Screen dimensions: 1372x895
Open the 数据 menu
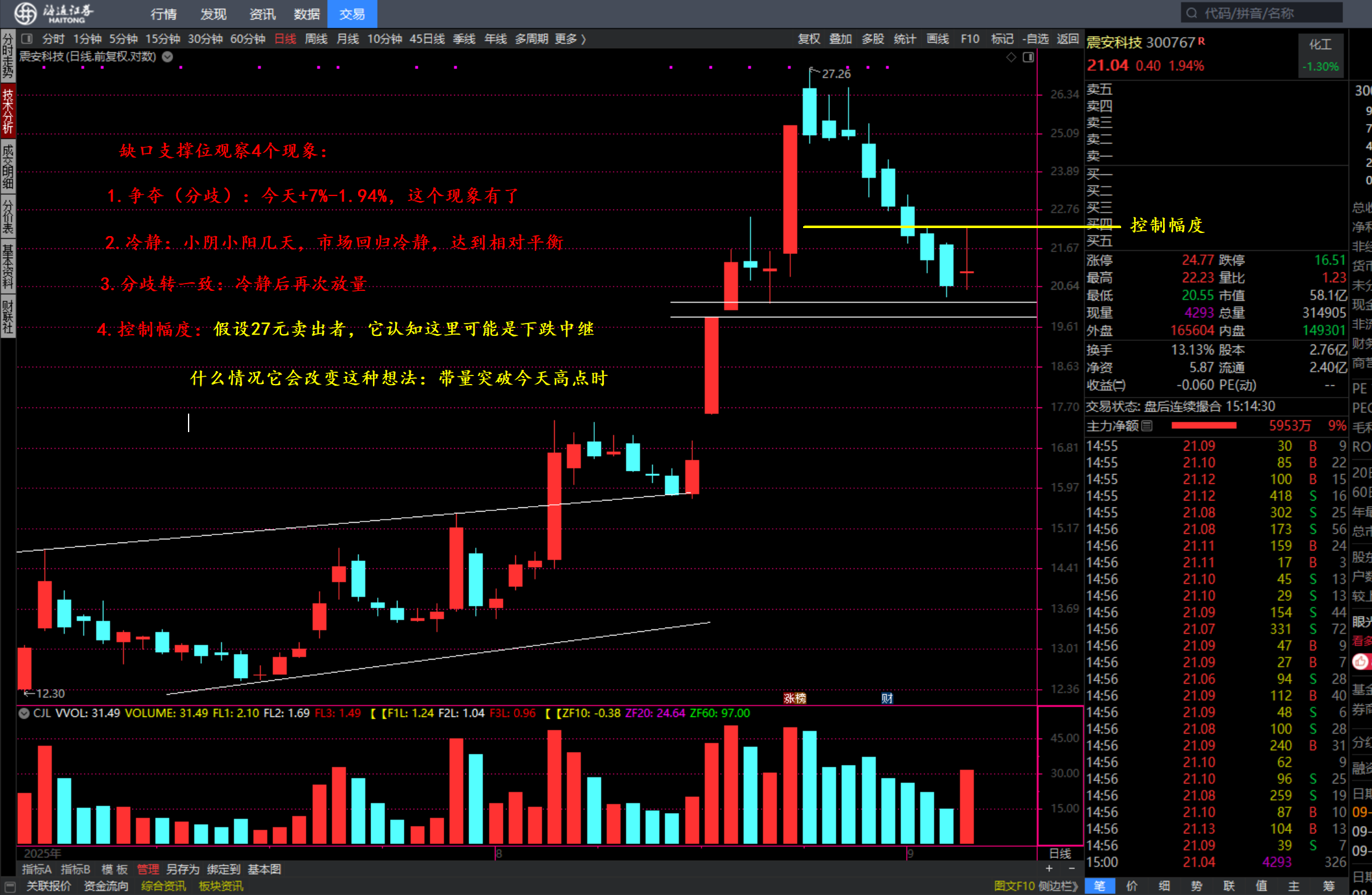click(x=306, y=14)
